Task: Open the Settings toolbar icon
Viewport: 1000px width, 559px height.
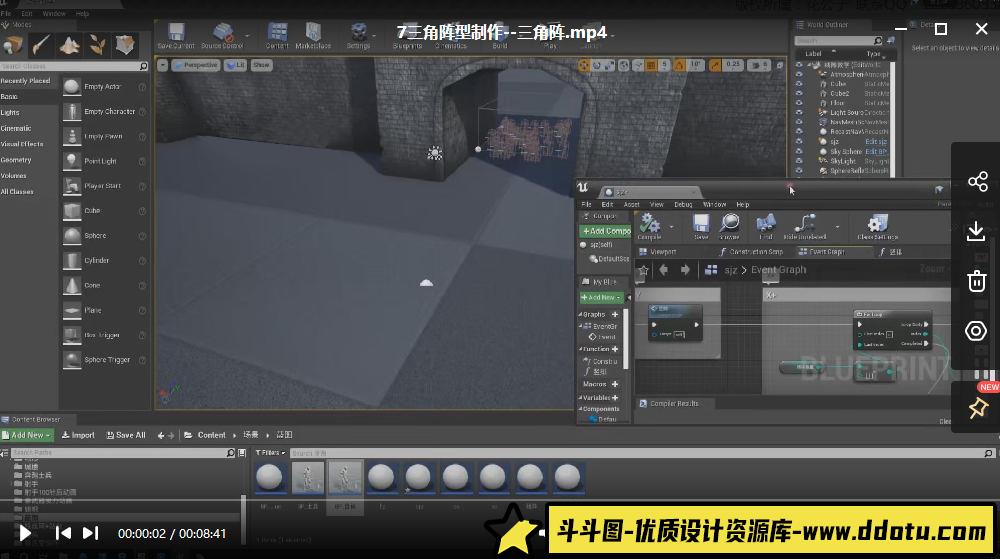Action: coord(358,36)
